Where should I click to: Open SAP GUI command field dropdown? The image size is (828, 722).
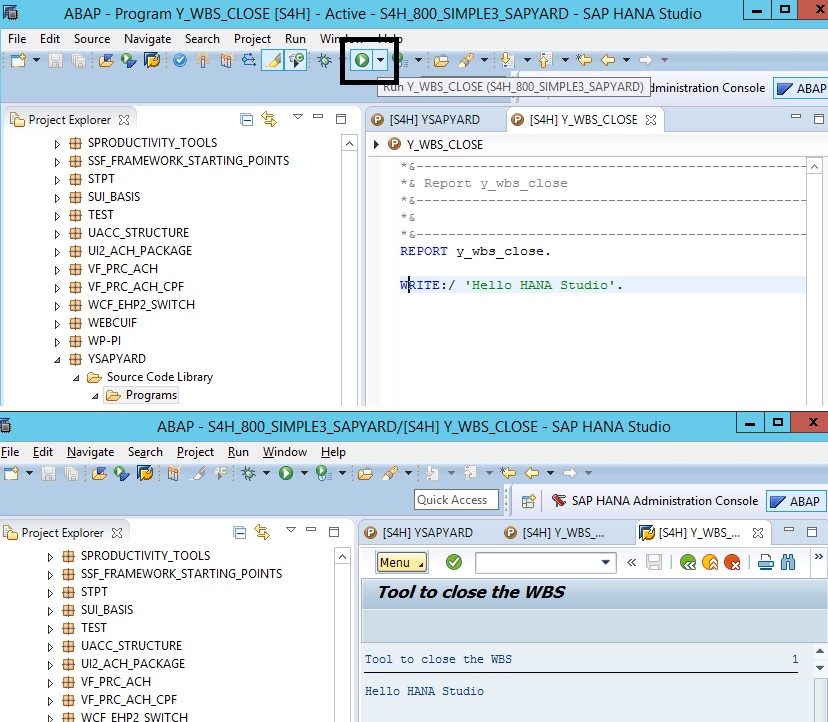click(x=606, y=562)
